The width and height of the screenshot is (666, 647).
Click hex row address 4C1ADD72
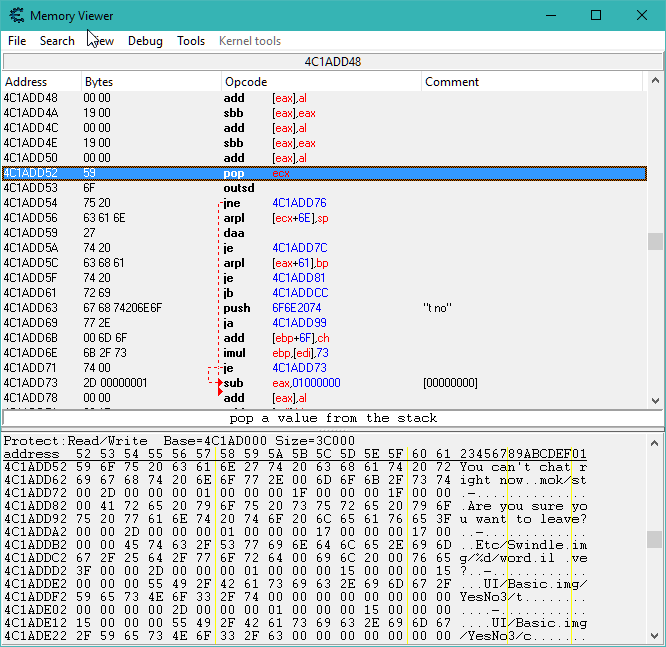35,493
